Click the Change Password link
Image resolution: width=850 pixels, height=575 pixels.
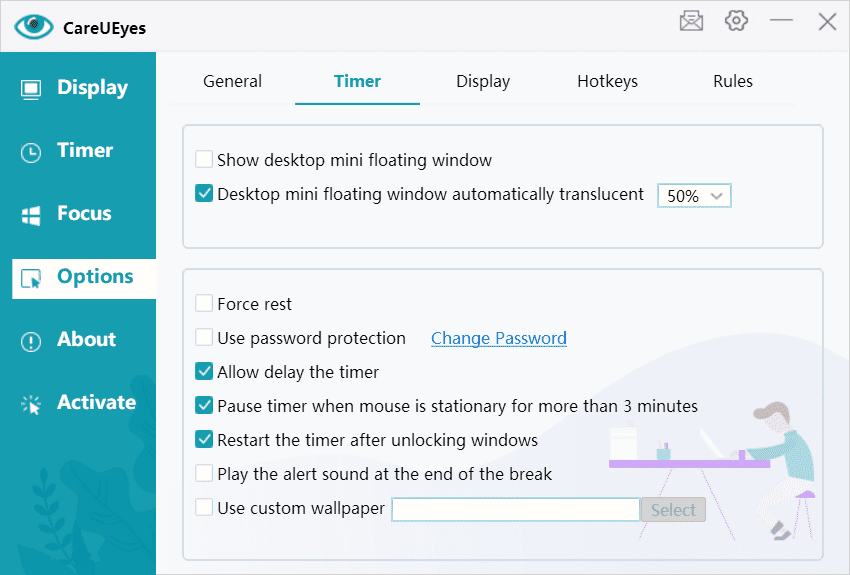[499, 338]
